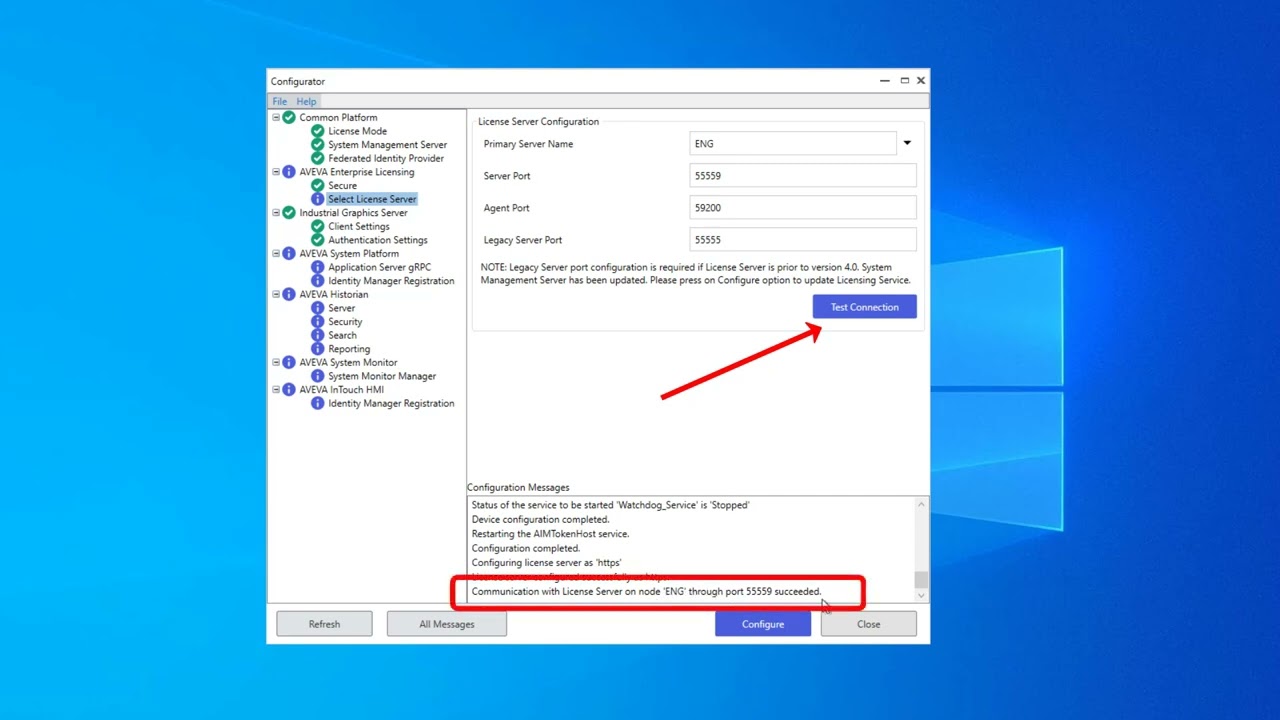Click green check icon beside Secure

coord(317,185)
